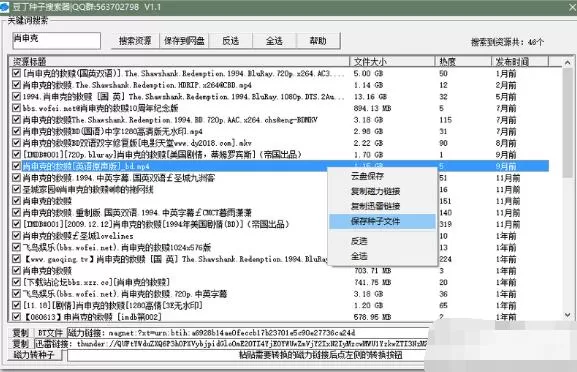This screenshot has width=577, height=372.
Task: Uncheck the 3.18 GB AAC x264 row checkbox
Action: click(x=16, y=120)
